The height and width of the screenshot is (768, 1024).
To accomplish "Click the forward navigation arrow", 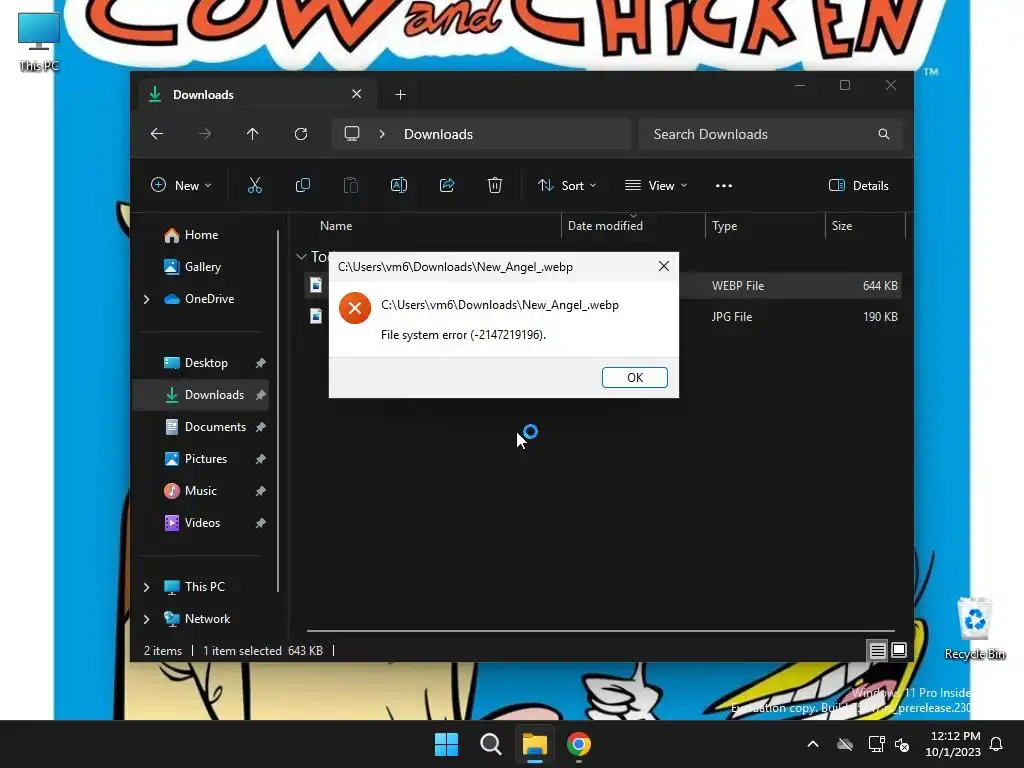I will pos(205,134).
